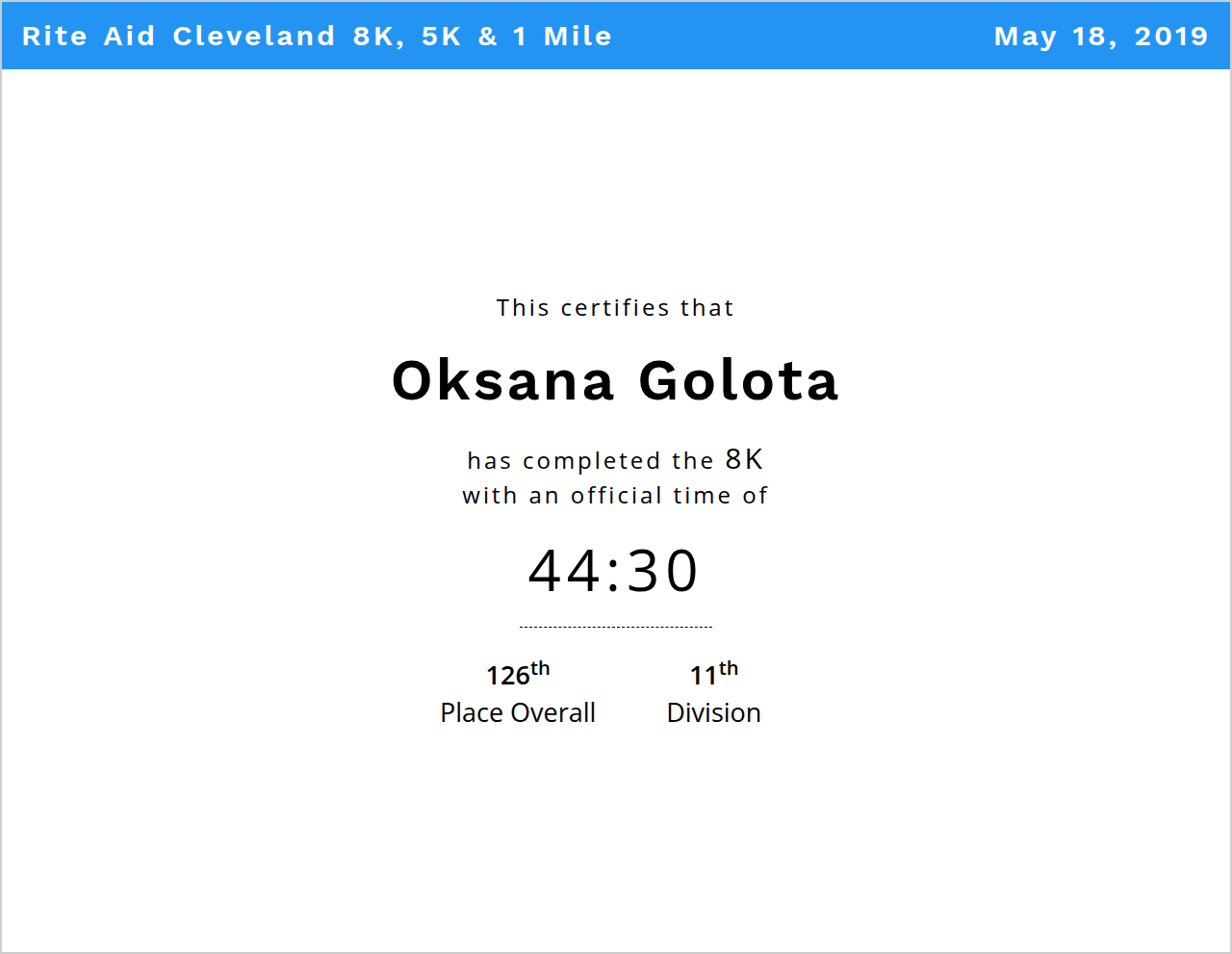Click the "Division" label

(713, 712)
